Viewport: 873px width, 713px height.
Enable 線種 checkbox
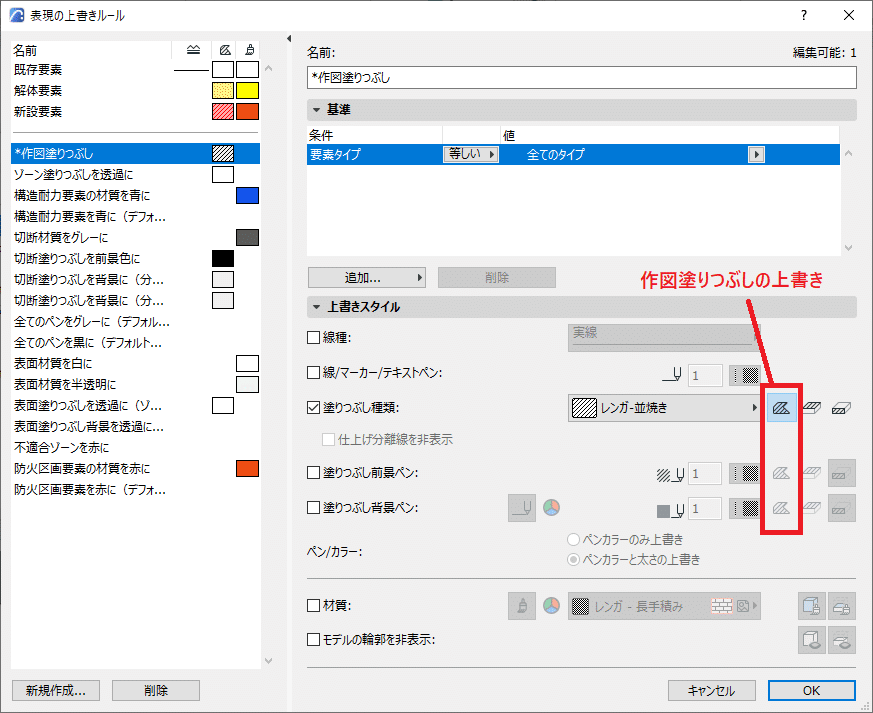coord(313,337)
